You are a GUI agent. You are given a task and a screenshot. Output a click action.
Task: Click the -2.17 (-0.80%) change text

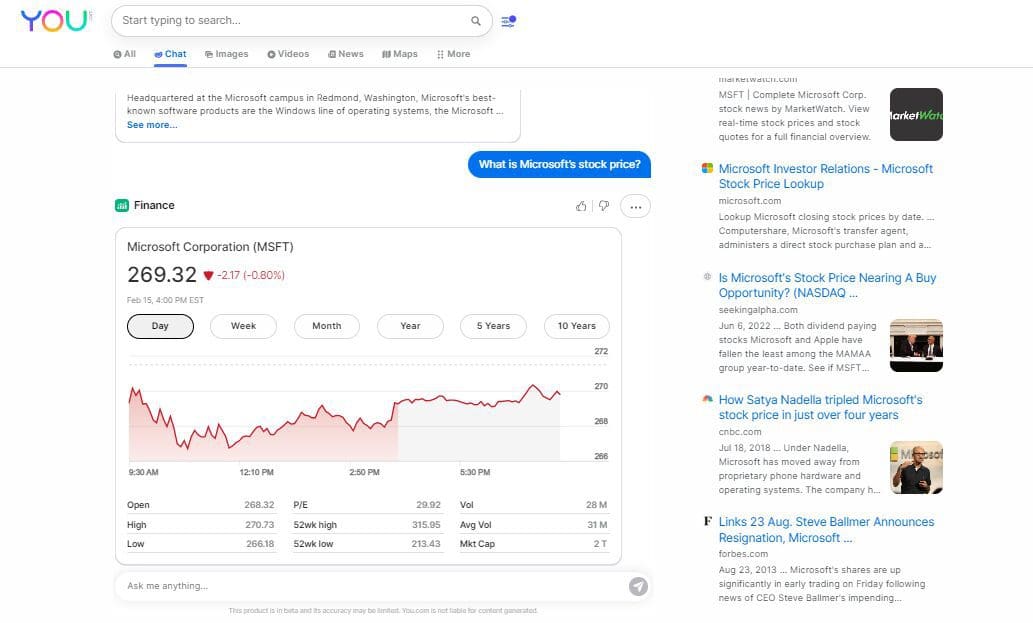pos(251,275)
